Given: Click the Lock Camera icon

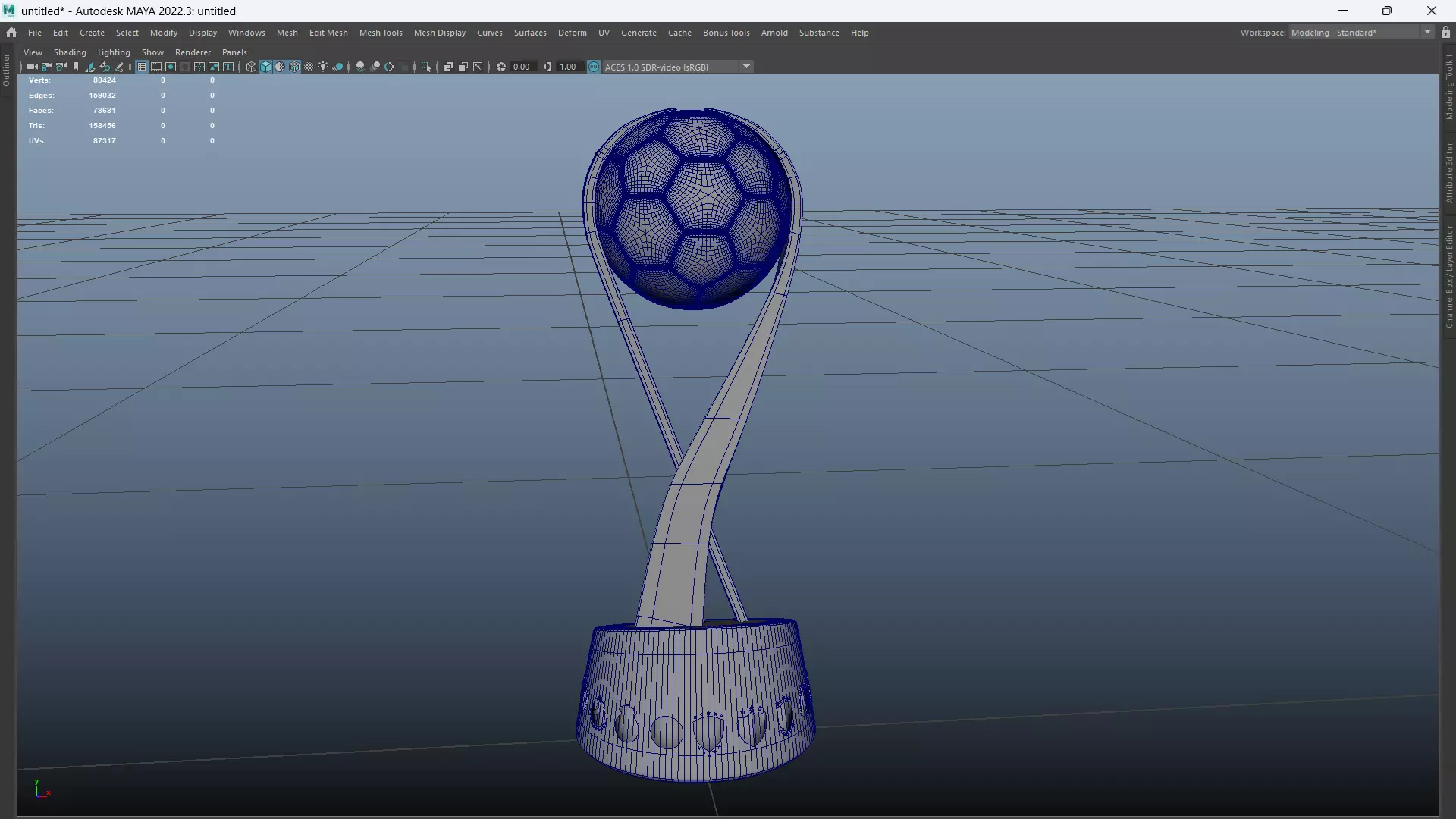Looking at the screenshot, I should (47, 67).
